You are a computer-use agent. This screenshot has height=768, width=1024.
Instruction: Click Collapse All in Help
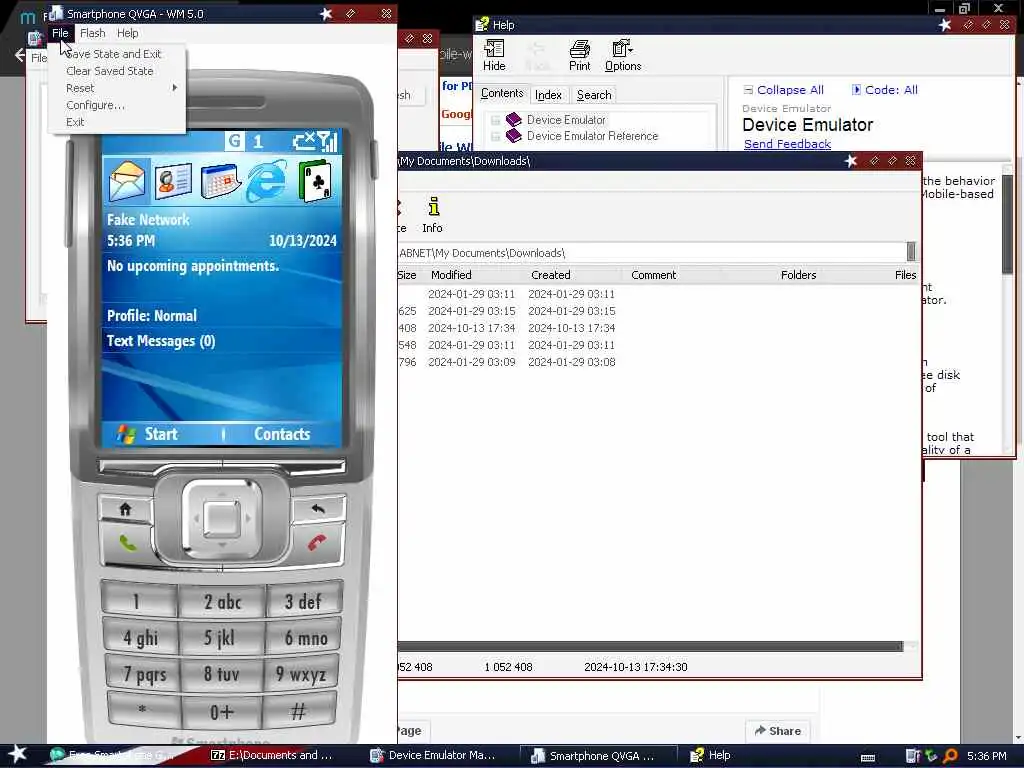coord(783,90)
